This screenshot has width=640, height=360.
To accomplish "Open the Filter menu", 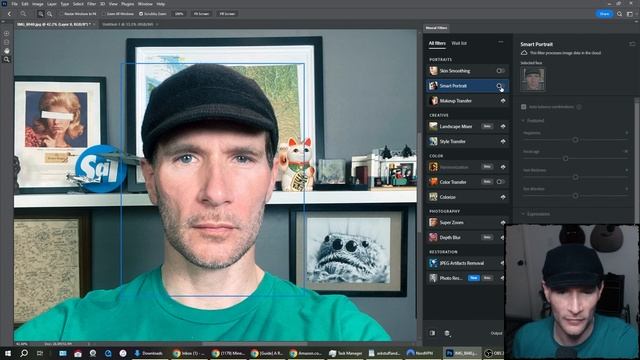I will pyautogui.click(x=91, y=4).
